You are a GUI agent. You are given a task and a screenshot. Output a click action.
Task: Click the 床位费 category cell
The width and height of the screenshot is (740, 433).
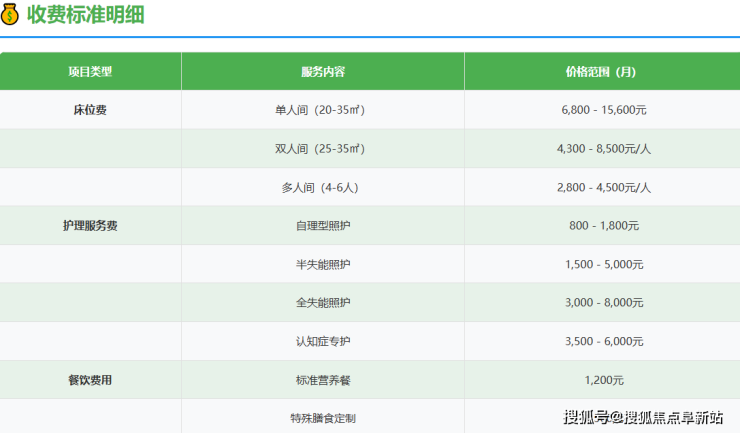pyautogui.click(x=90, y=110)
